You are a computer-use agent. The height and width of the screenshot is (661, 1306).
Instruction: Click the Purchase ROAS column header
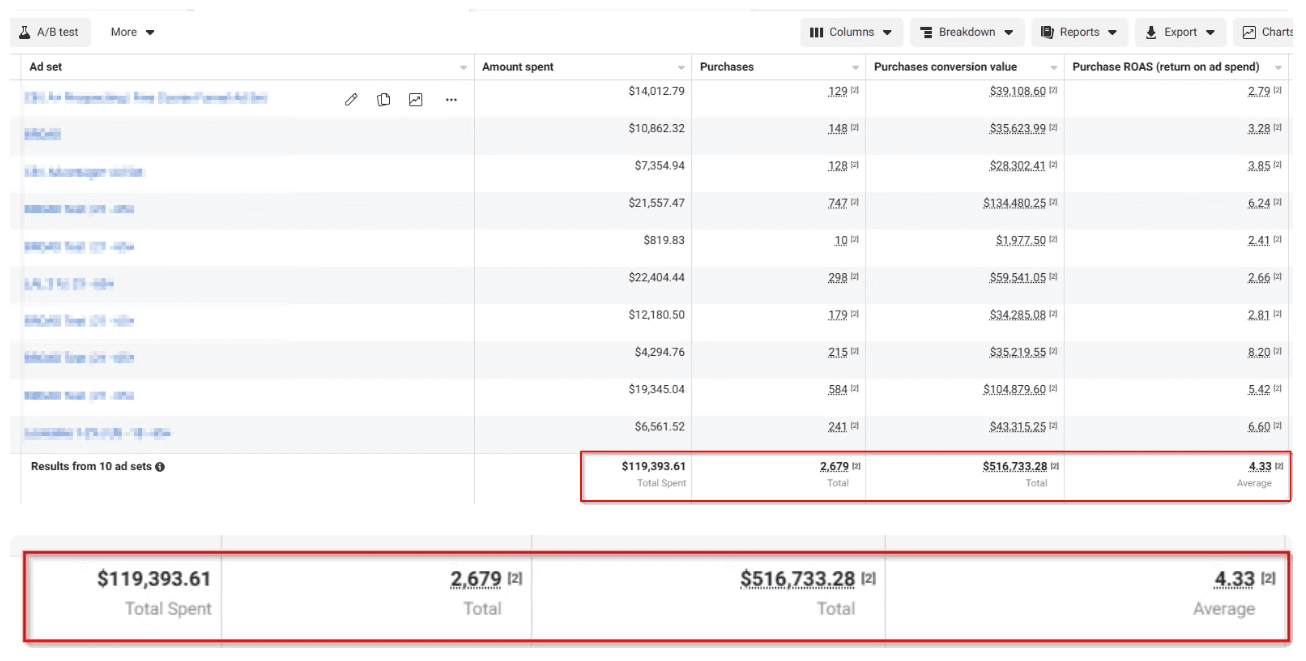(x=1166, y=67)
